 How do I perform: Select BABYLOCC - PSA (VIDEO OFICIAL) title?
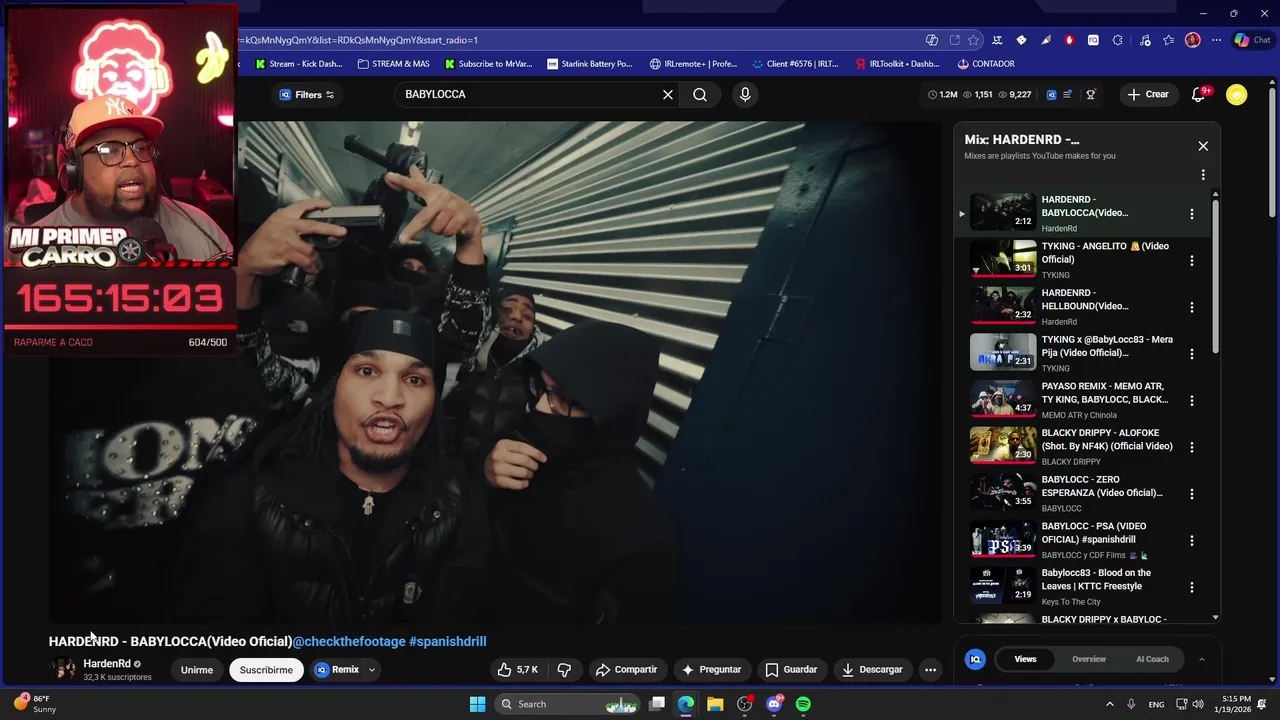pyautogui.click(x=1093, y=533)
